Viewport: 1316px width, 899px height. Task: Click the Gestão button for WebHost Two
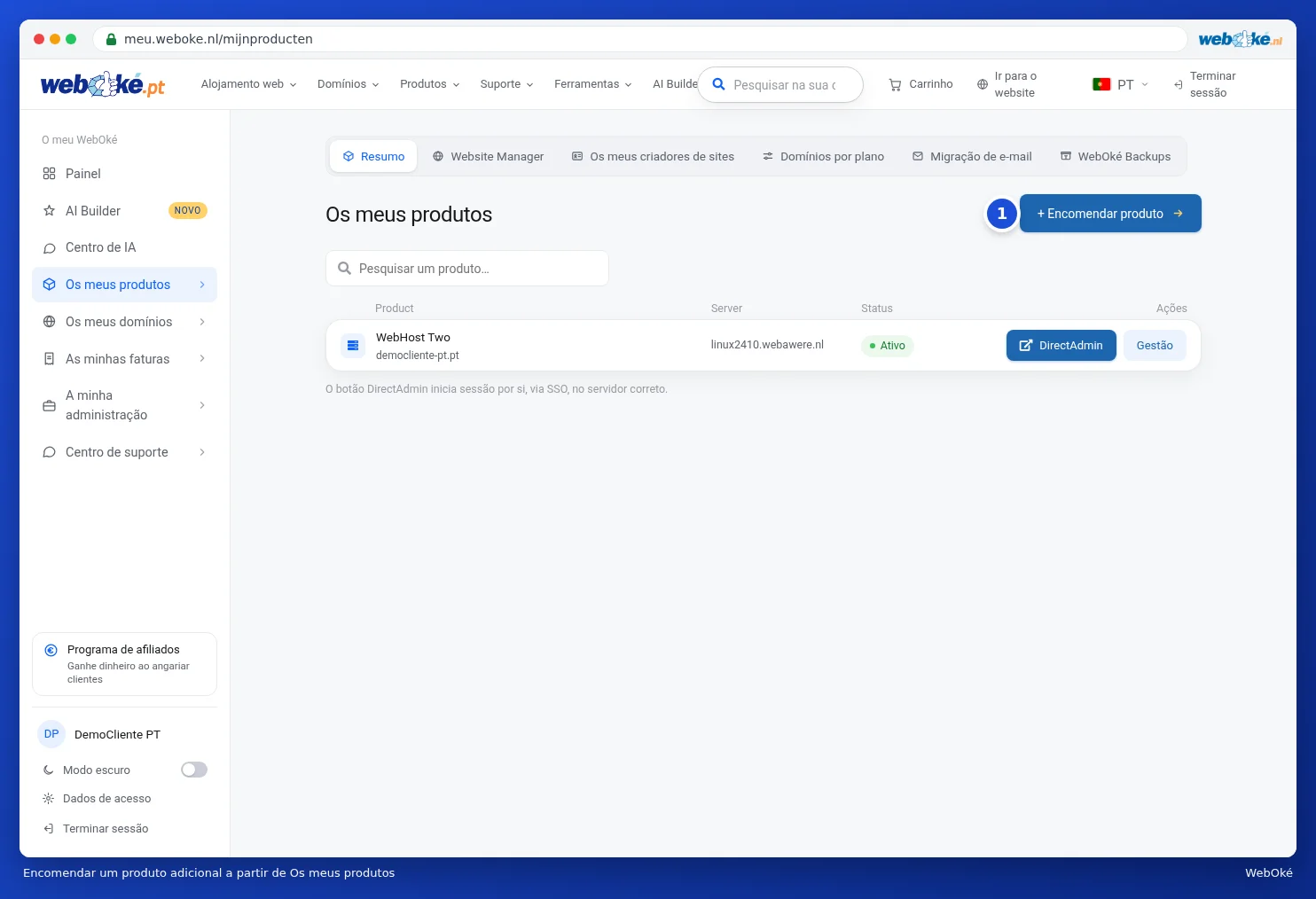coord(1155,346)
